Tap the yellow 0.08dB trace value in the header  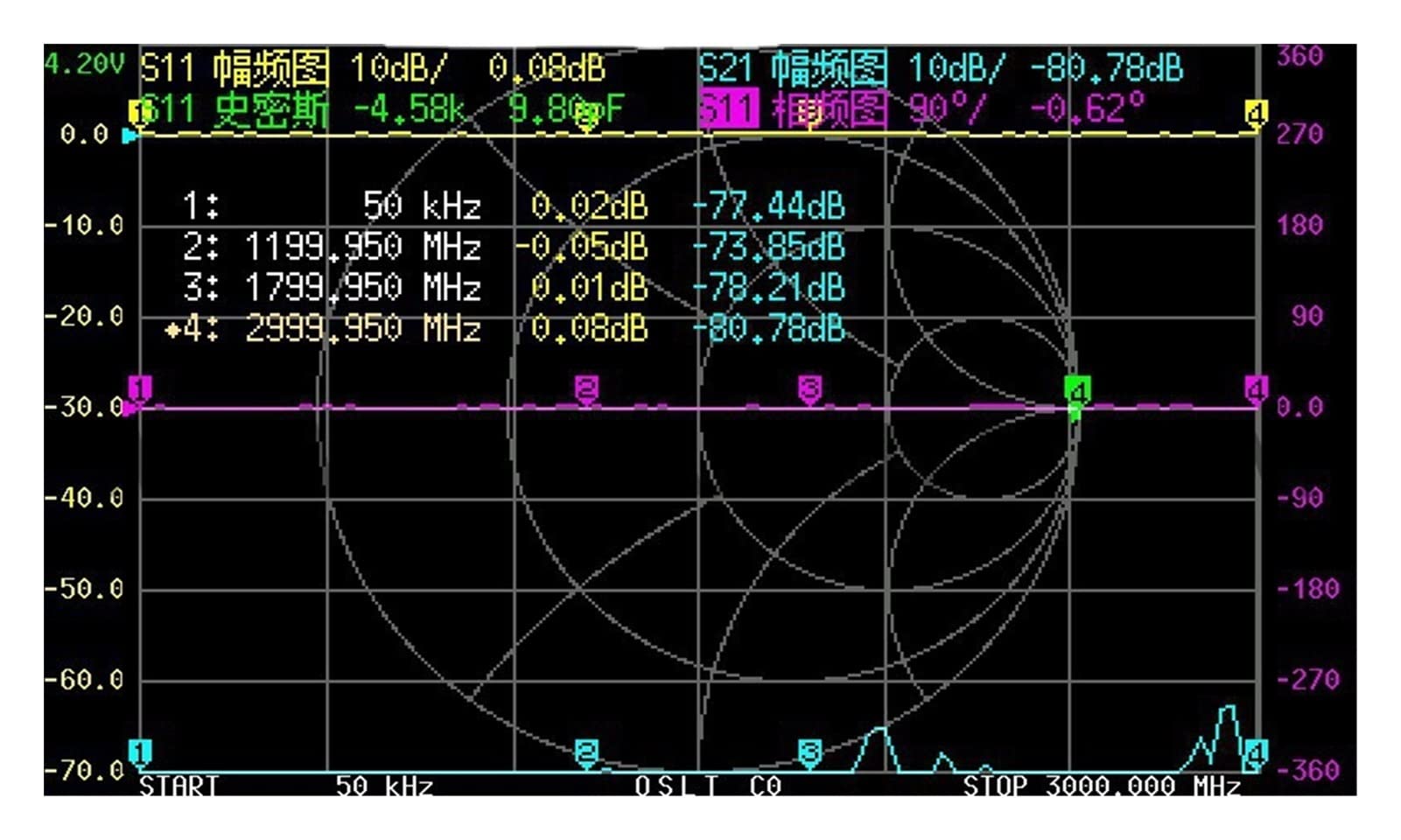pos(547,67)
